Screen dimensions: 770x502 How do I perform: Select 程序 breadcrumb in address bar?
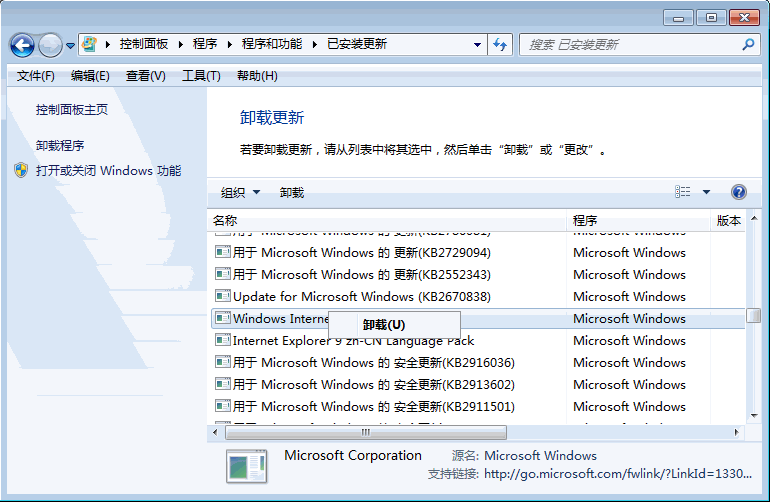coord(205,44)
